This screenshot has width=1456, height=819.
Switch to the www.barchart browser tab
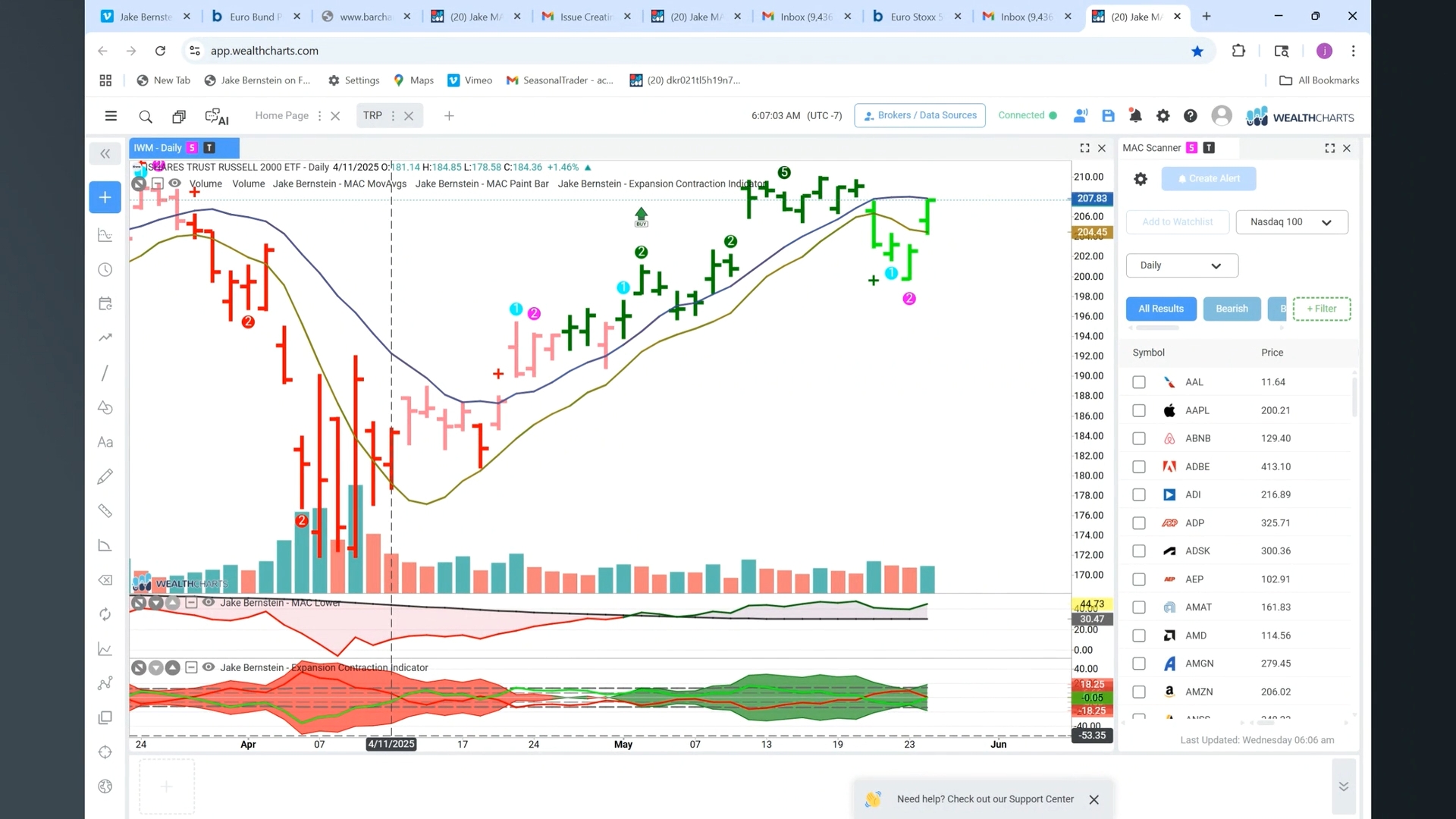(x=365, y=16)
